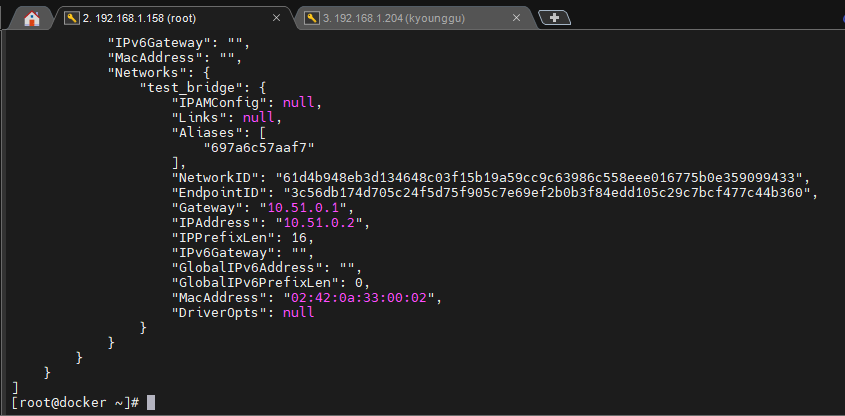
Task: Click the NetworkID hash string
Action: (539, 177)
